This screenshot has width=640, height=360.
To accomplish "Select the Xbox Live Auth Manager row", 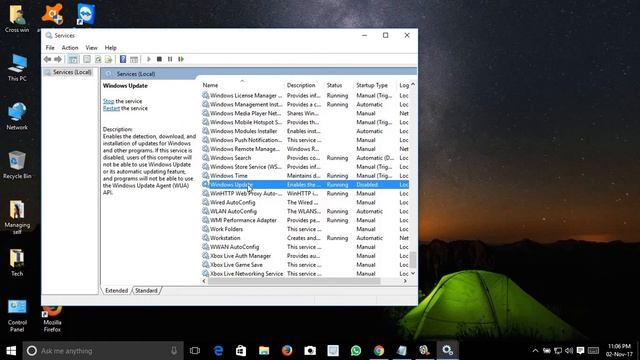I will [305, 256].
